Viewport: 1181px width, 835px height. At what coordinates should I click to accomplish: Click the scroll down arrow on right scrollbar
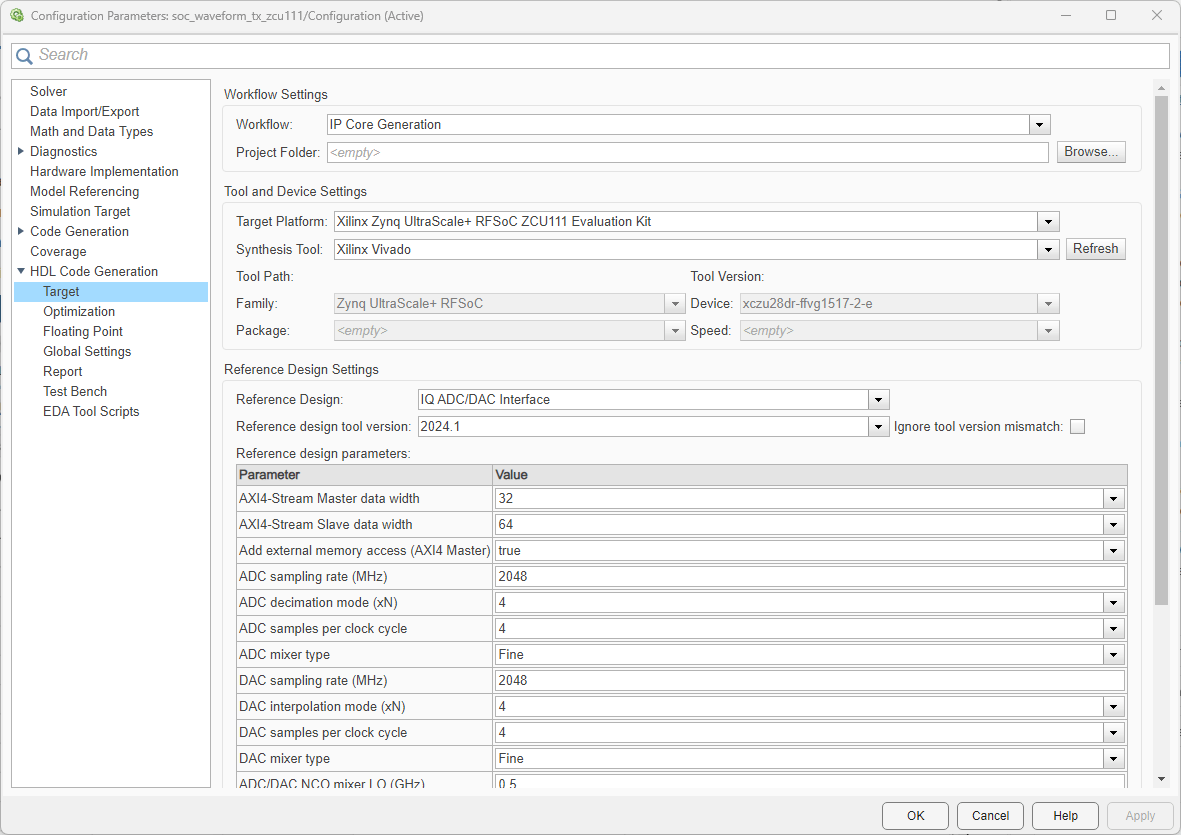(1161, 779)
